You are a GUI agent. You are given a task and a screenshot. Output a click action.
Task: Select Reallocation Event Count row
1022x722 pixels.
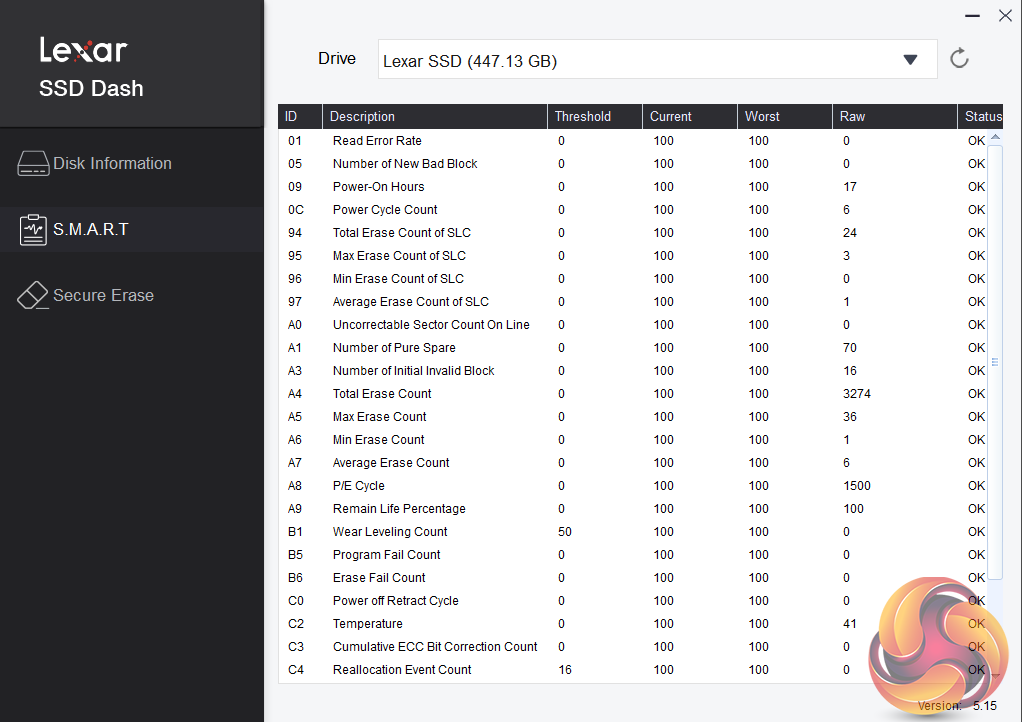pyautogui.click(x=633, y=670)
